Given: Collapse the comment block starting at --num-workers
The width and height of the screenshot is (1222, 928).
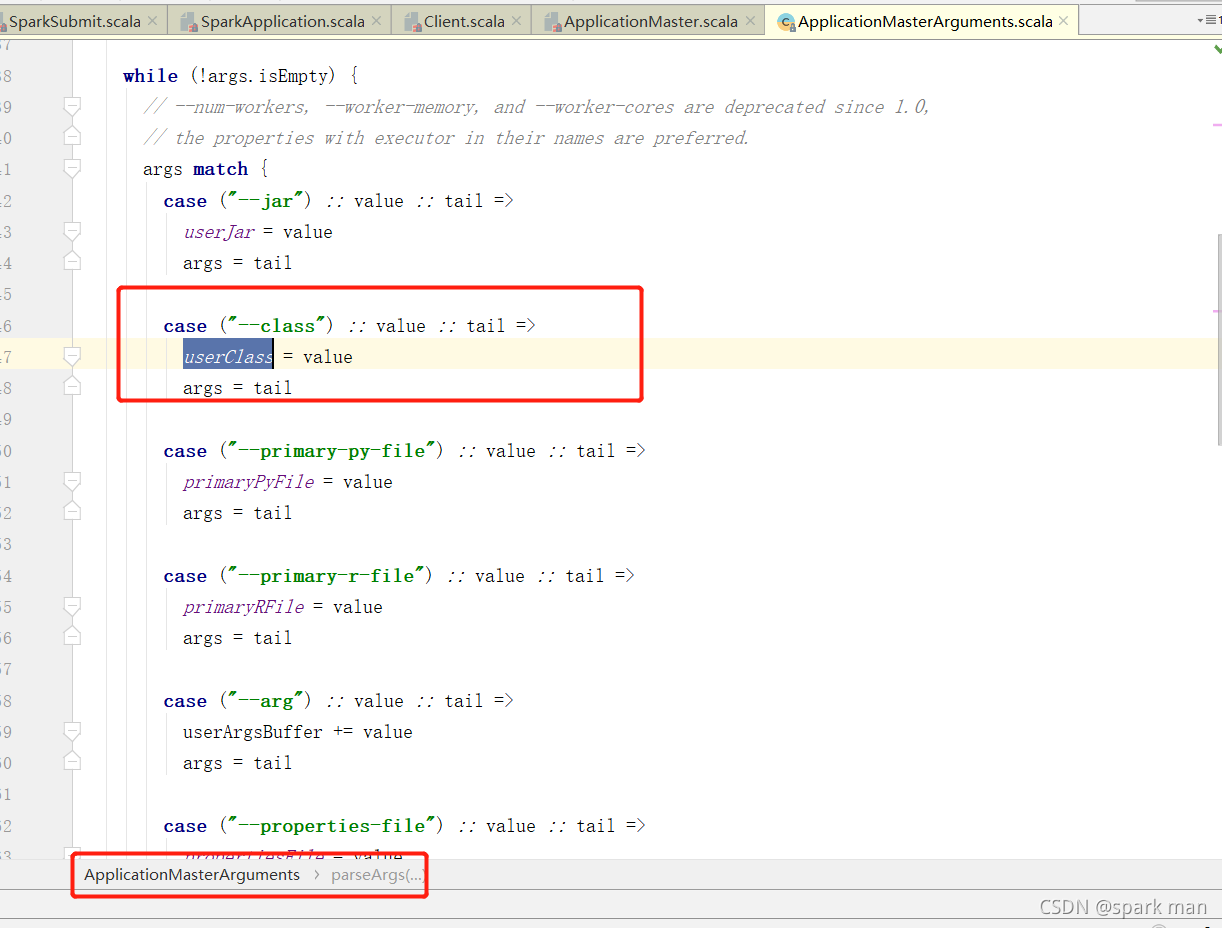Looking at the screenshot, I should [x=72, y=107].
